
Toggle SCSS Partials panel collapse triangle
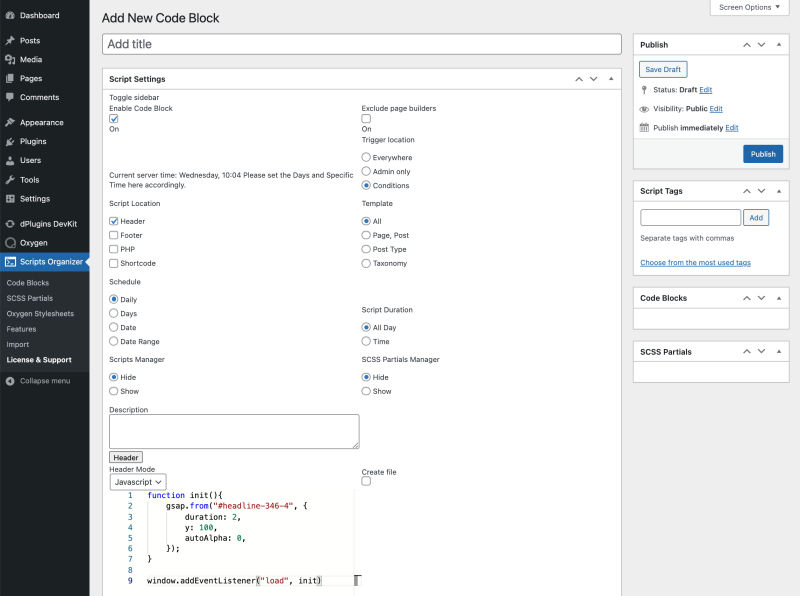pos(779,352)
